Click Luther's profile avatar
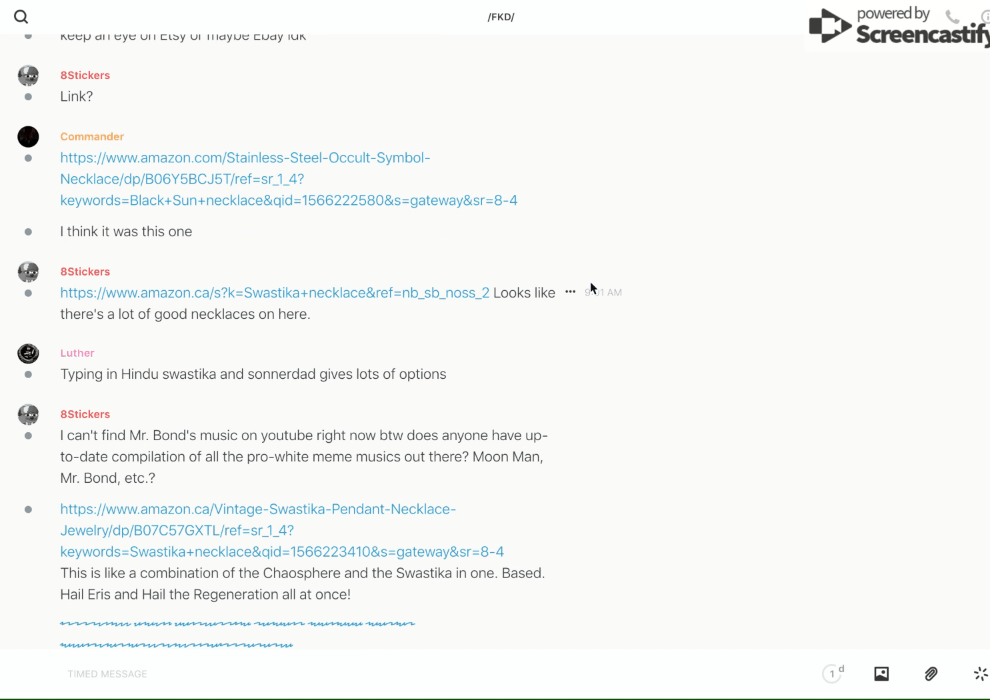 point(28,353)
